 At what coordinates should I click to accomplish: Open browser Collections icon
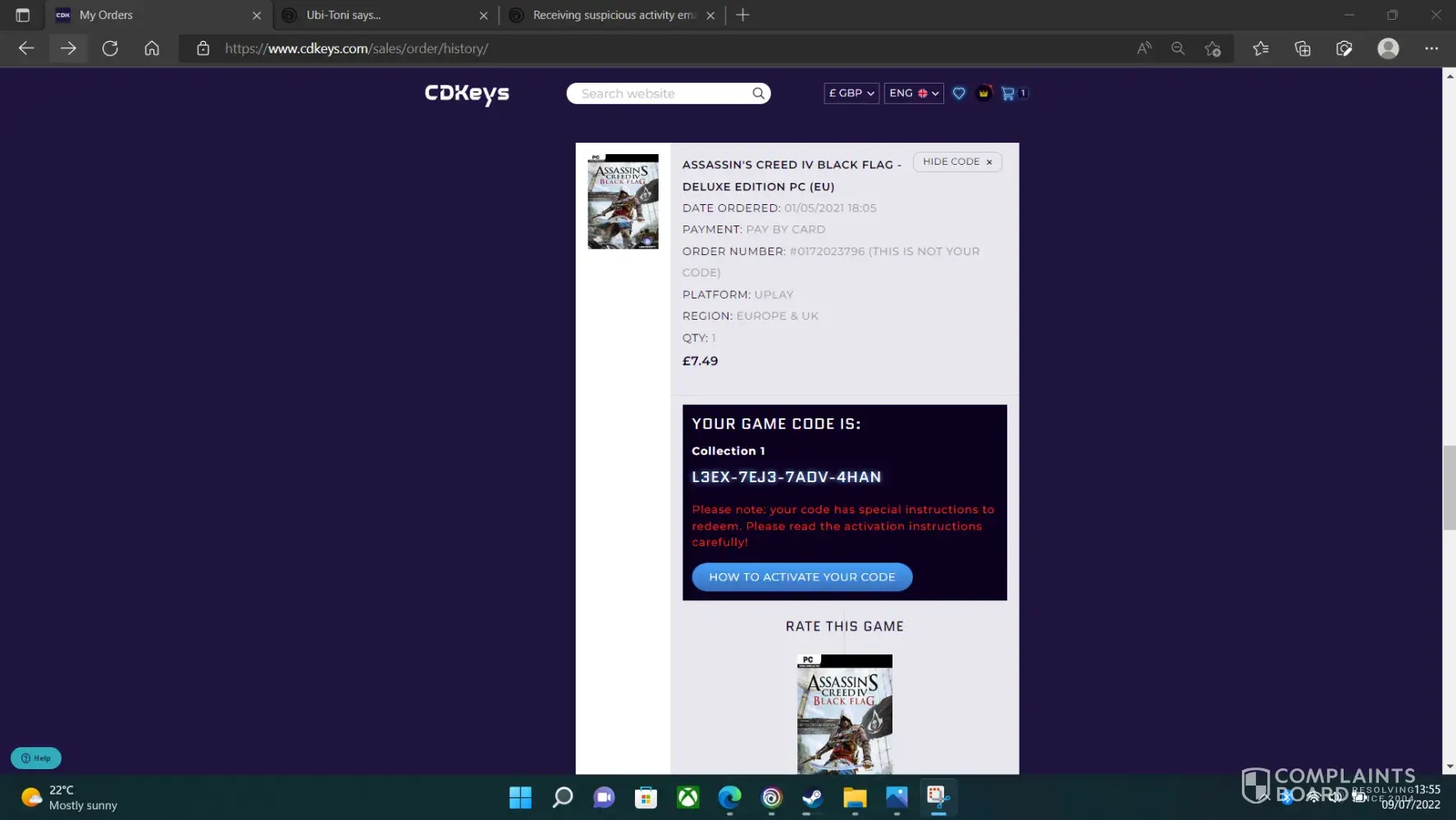1302,48
